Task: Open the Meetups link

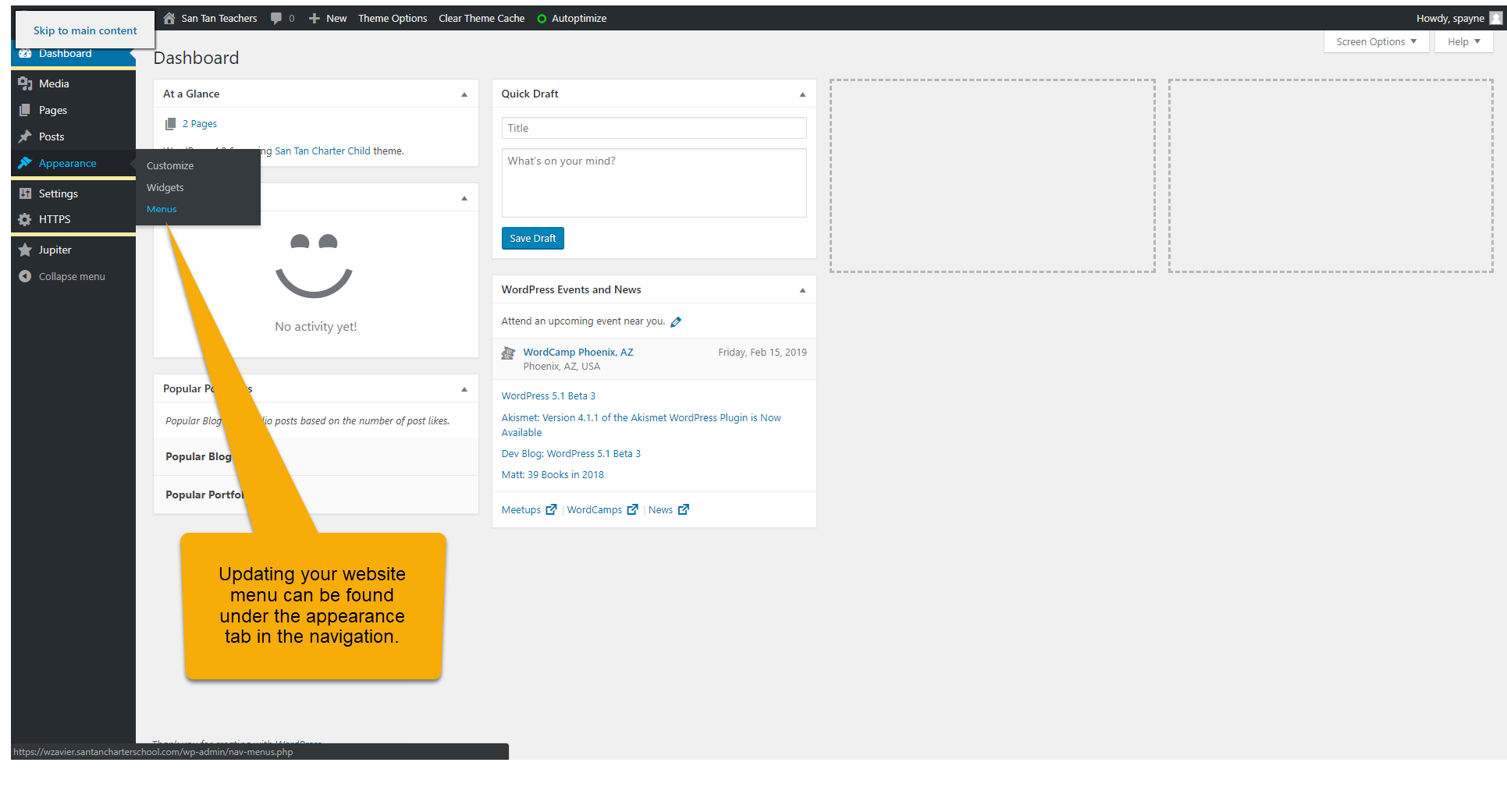Action: pyautogui.click(x=521, y=510)
